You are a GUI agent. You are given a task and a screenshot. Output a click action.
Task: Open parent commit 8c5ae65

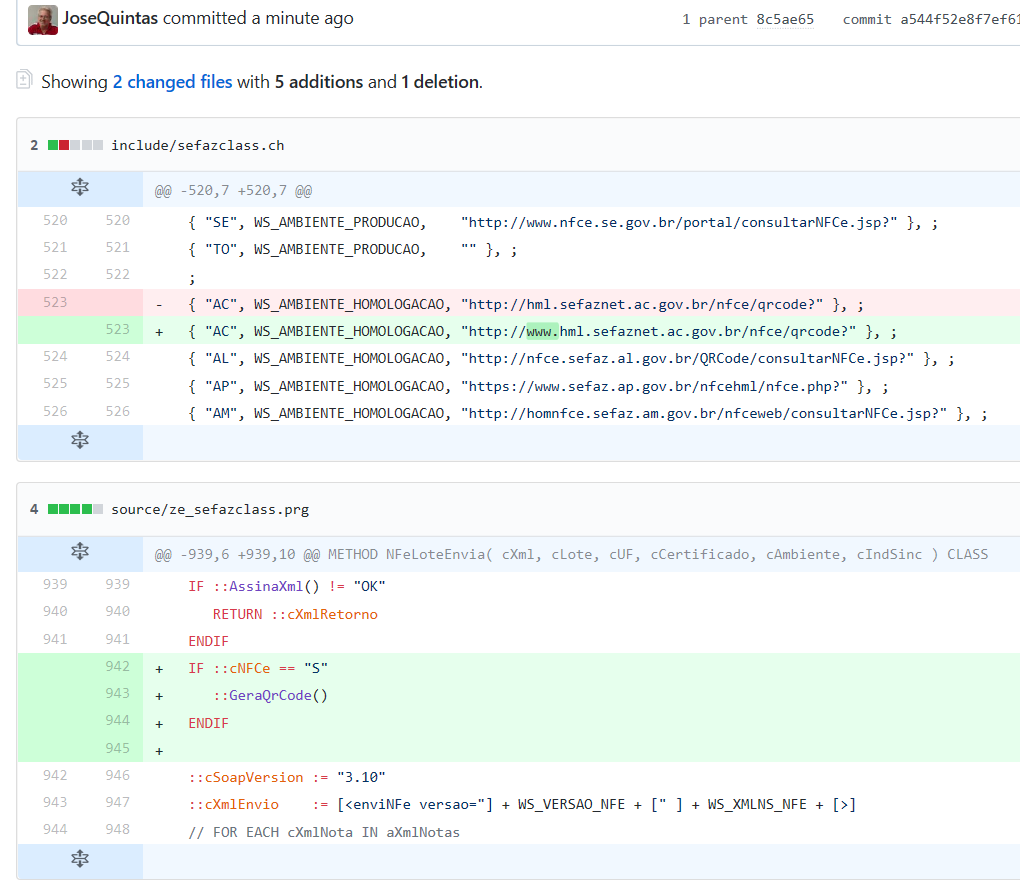pos(785,19)
